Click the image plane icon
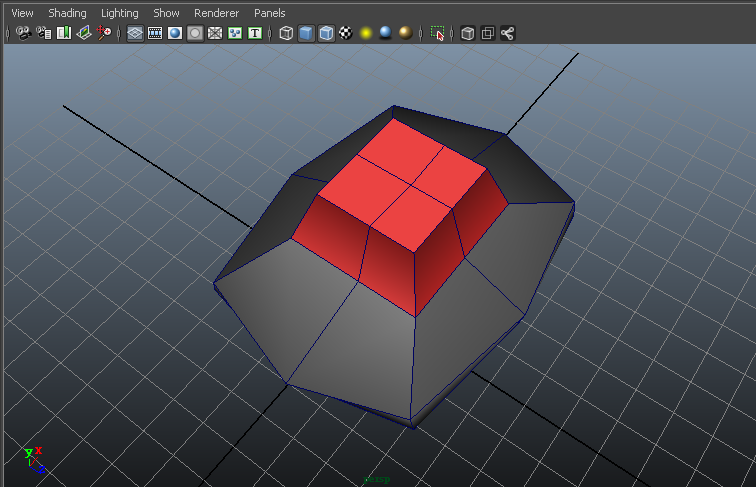The height and width of the screenshot is (487, 756). coord(84,33)
